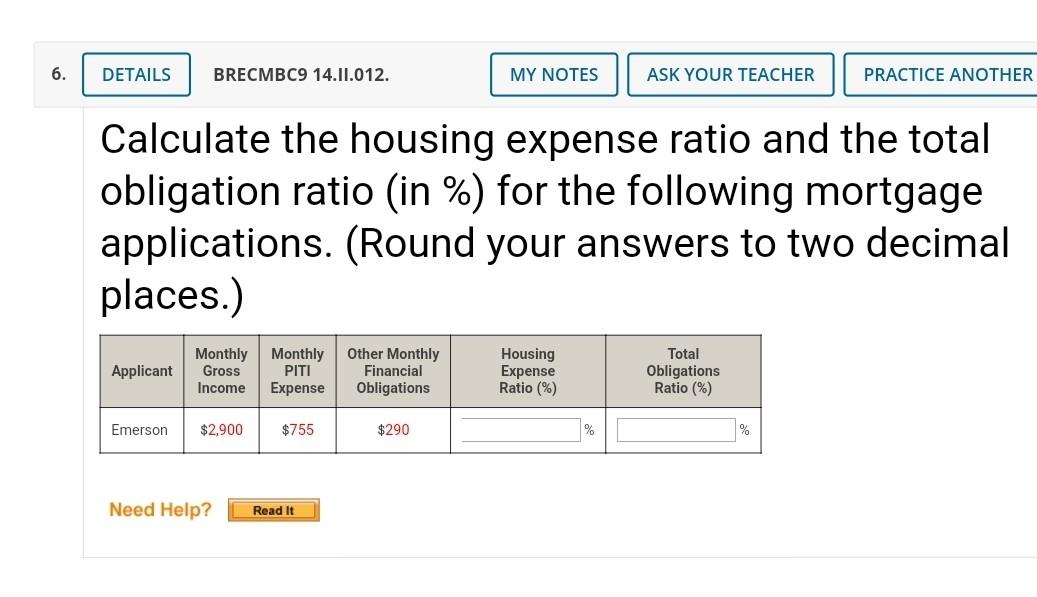Click the question number 6 label

[x=59, y=74]
